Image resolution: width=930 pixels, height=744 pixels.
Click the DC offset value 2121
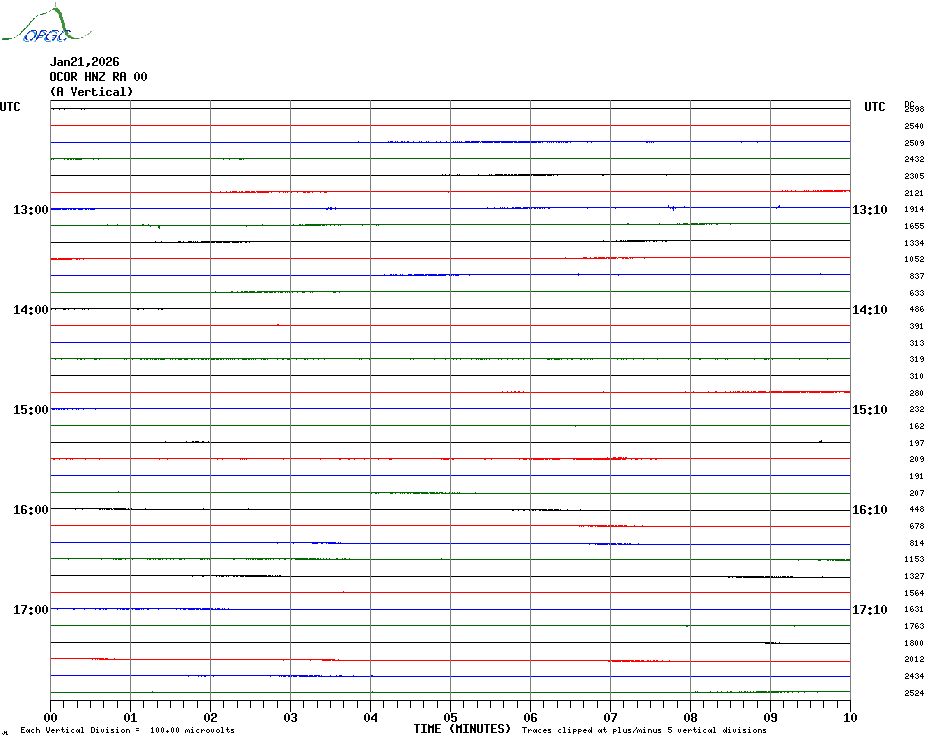914,193
